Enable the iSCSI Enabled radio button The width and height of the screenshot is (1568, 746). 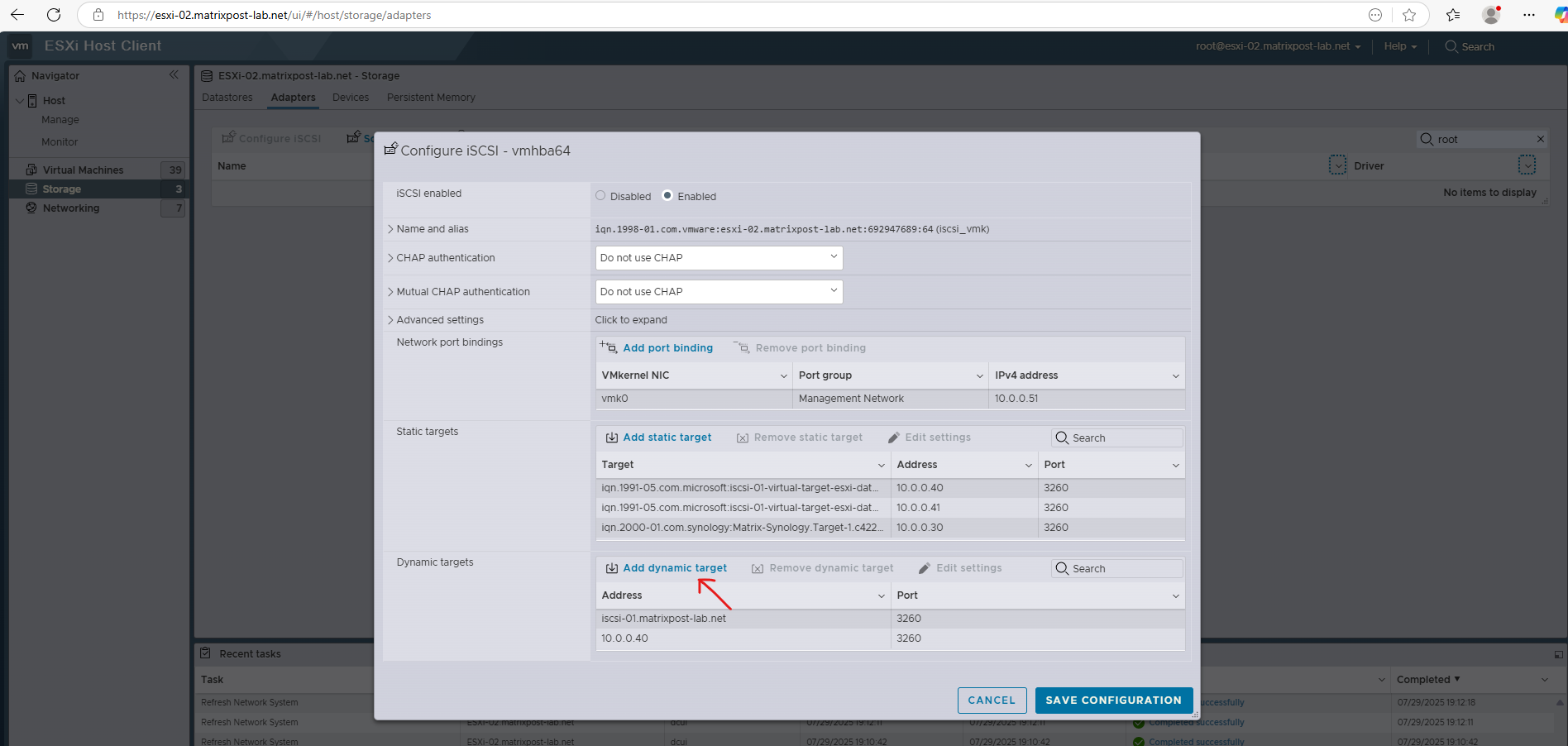click(x=667, y=196)
